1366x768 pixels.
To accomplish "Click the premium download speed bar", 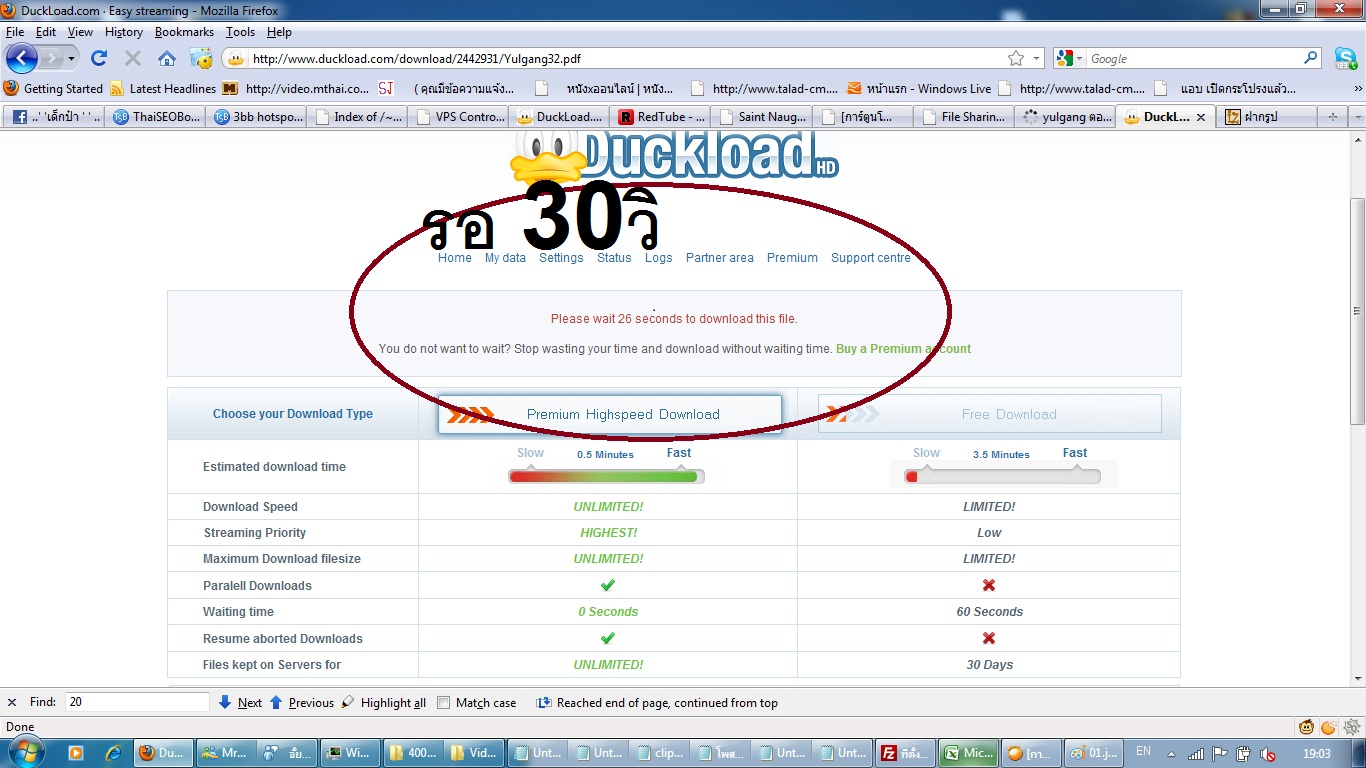I will click(x=606, y=476).
